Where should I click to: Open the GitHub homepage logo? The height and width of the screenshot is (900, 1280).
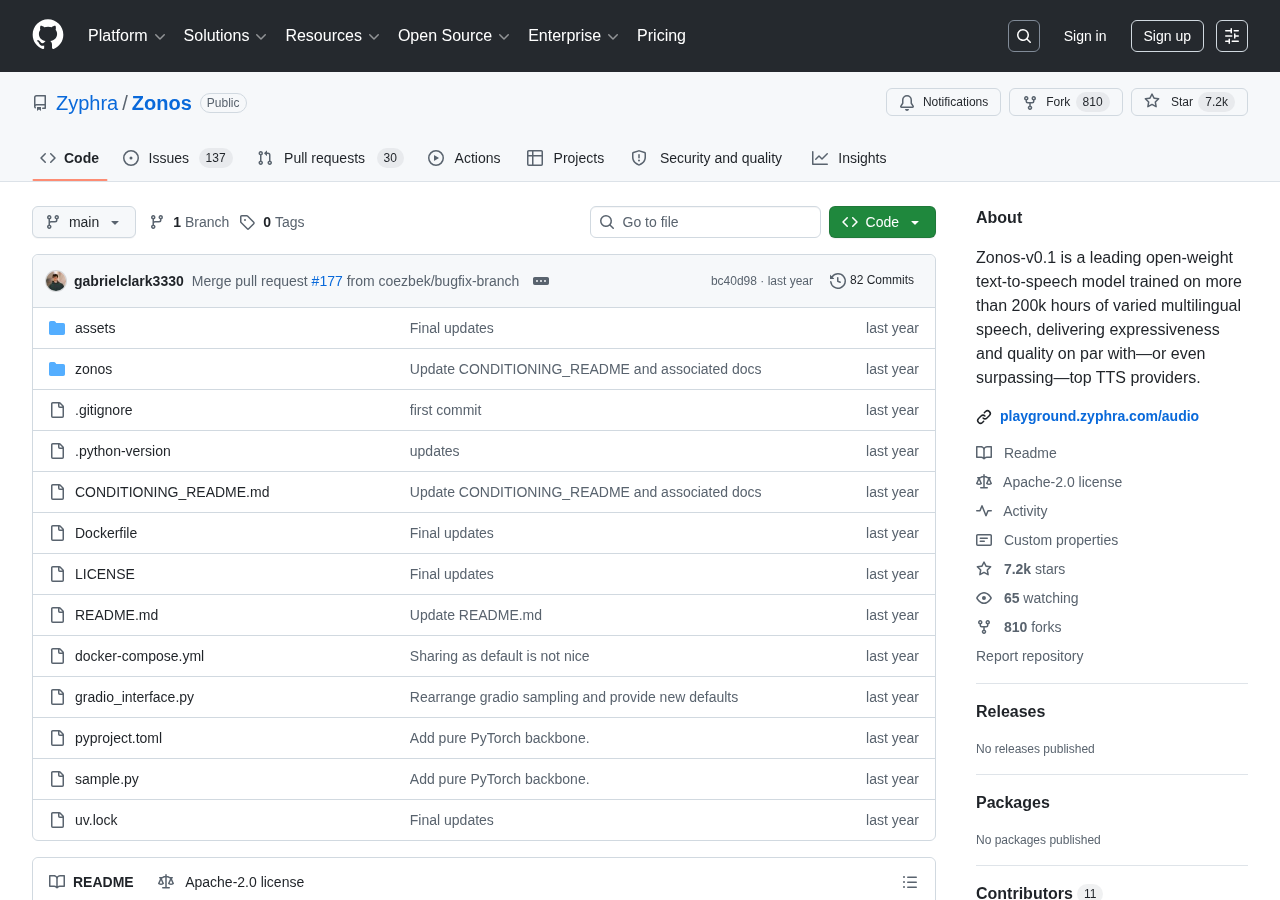click(x=48, y=35)
